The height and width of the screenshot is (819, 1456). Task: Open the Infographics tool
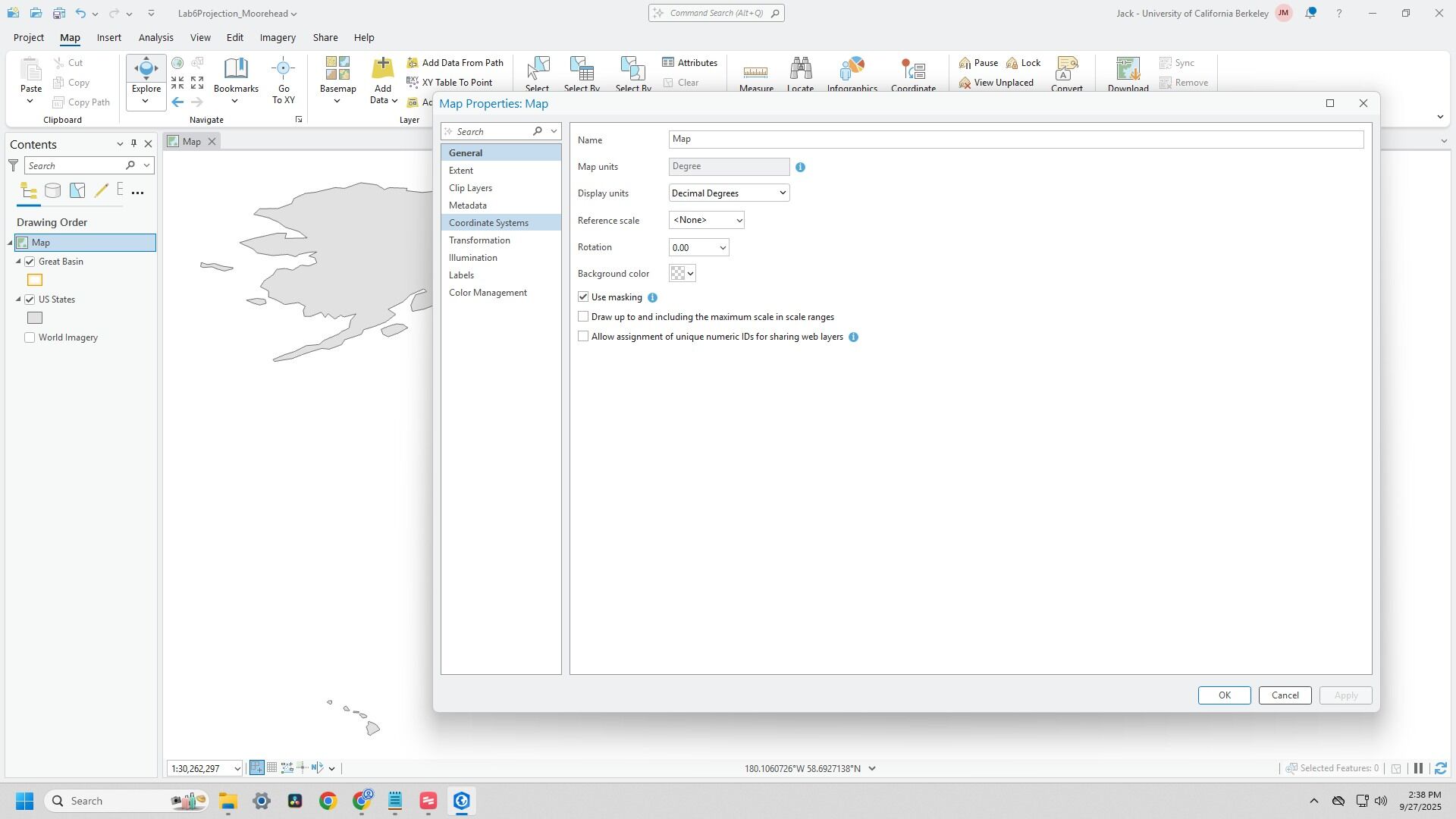[852, 70]
